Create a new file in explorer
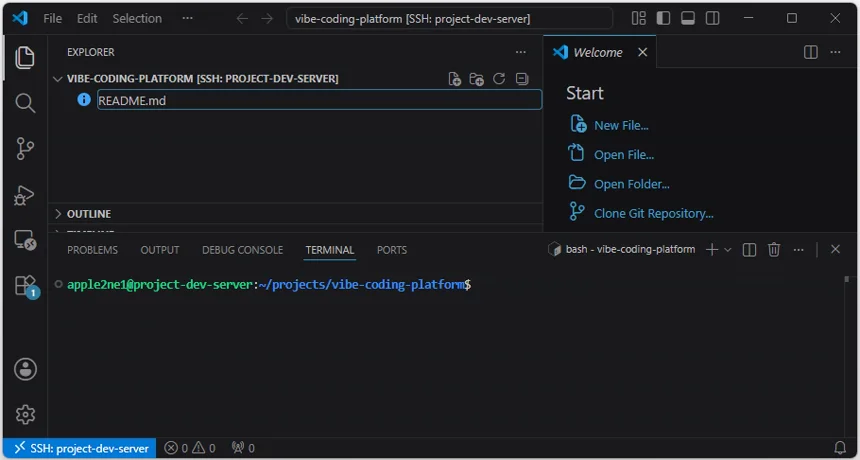Image resolution: width=860 pixels, height=460 pixels. tap(454, 79)
